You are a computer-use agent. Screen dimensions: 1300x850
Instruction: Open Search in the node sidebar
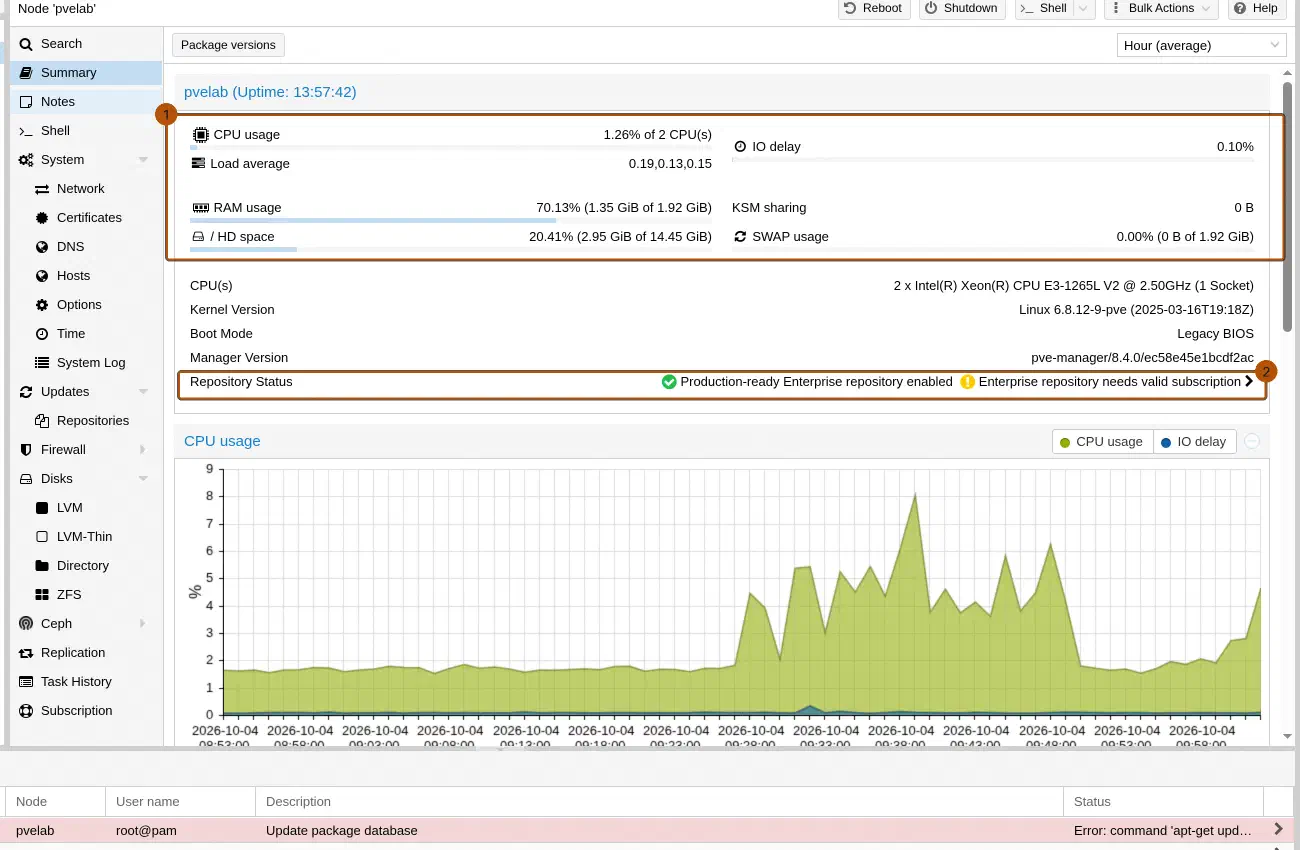click(x=86, y=44)
